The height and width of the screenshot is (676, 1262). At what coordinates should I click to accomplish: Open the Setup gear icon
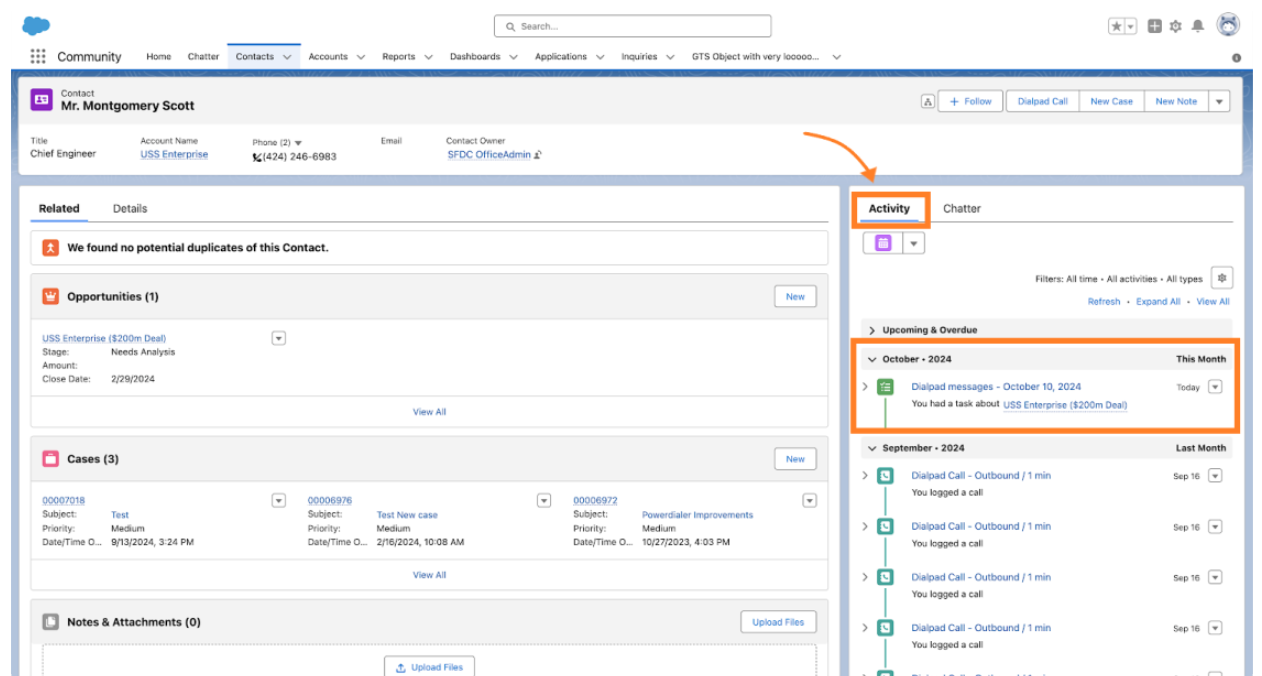click(x=1176, y=27)
